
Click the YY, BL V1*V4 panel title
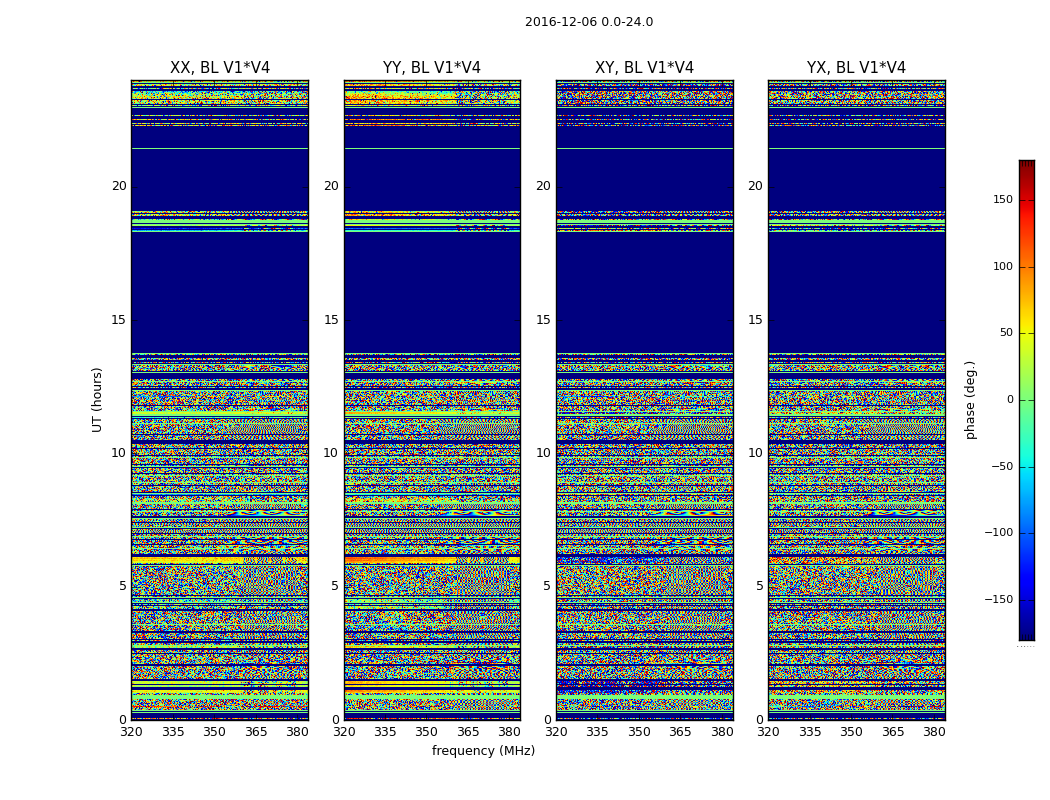point(432,68)
